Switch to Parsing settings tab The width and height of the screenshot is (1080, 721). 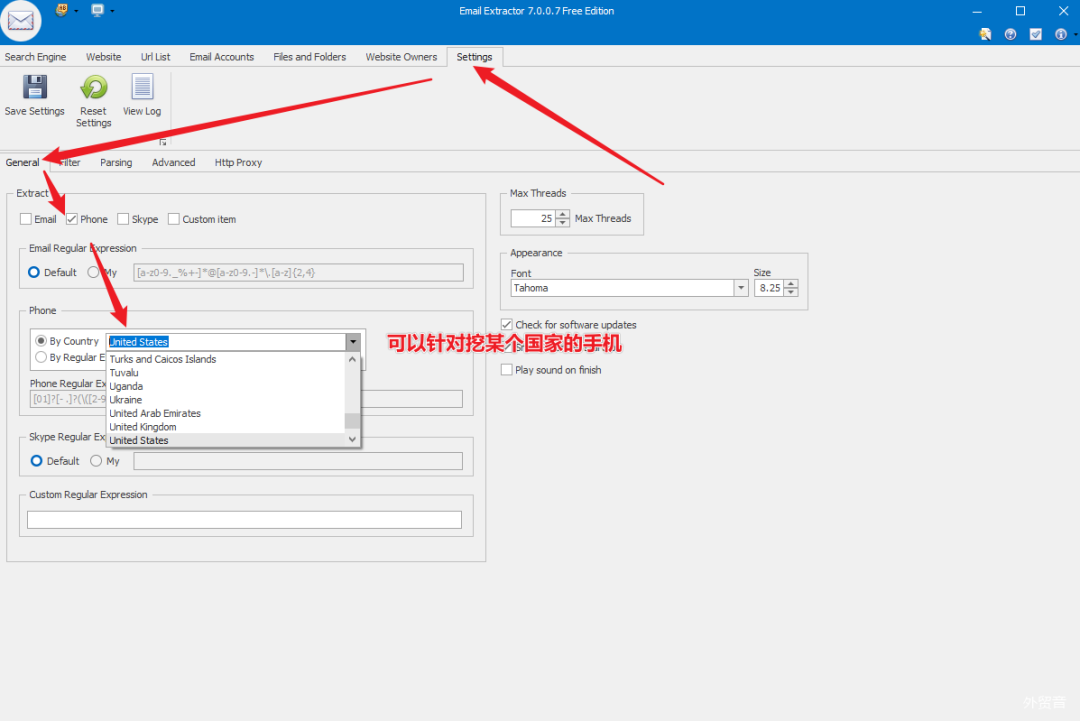click(116, 163)
